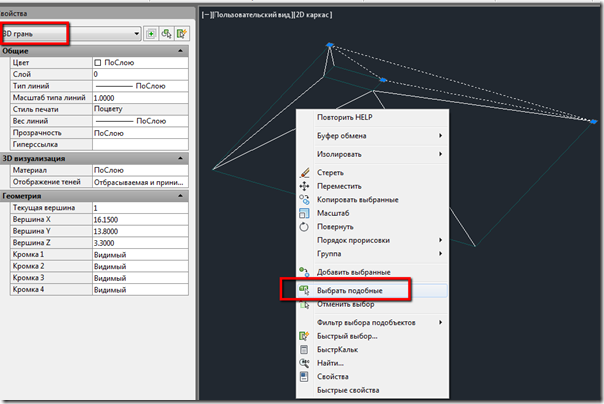Click the Кромка 3 Видимый value
This screenshot has height=404, width=604.
[x=140, y=278]
